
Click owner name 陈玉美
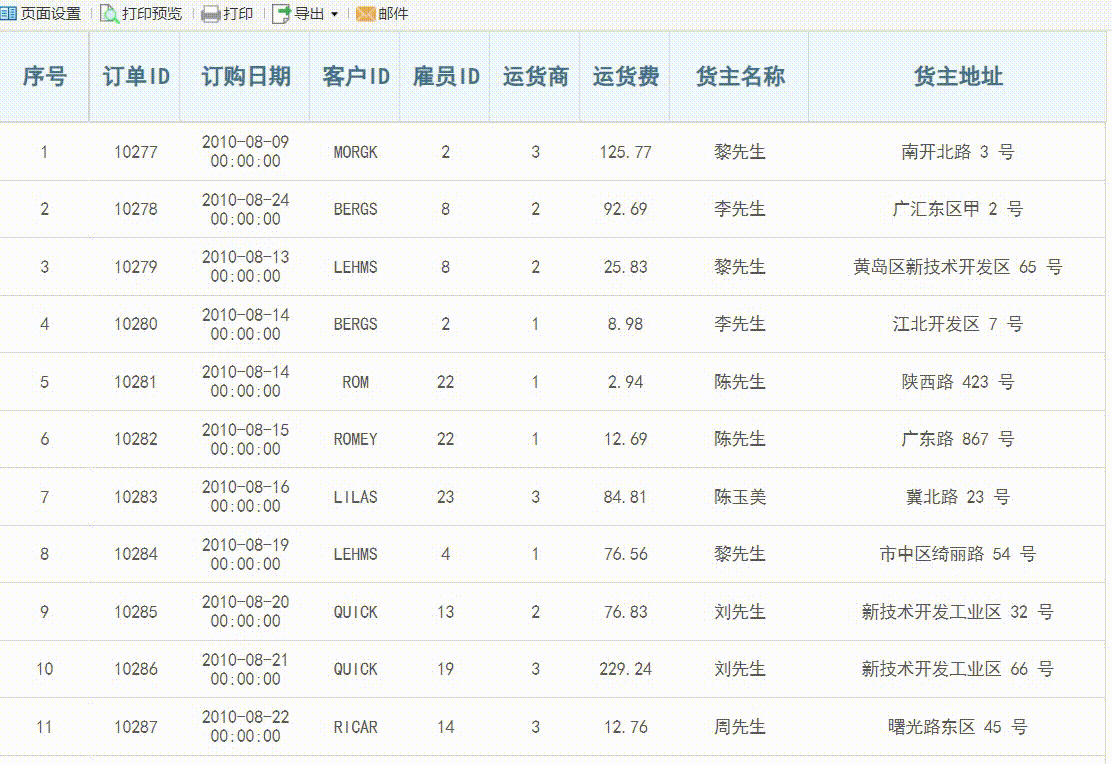coord(740,497)
